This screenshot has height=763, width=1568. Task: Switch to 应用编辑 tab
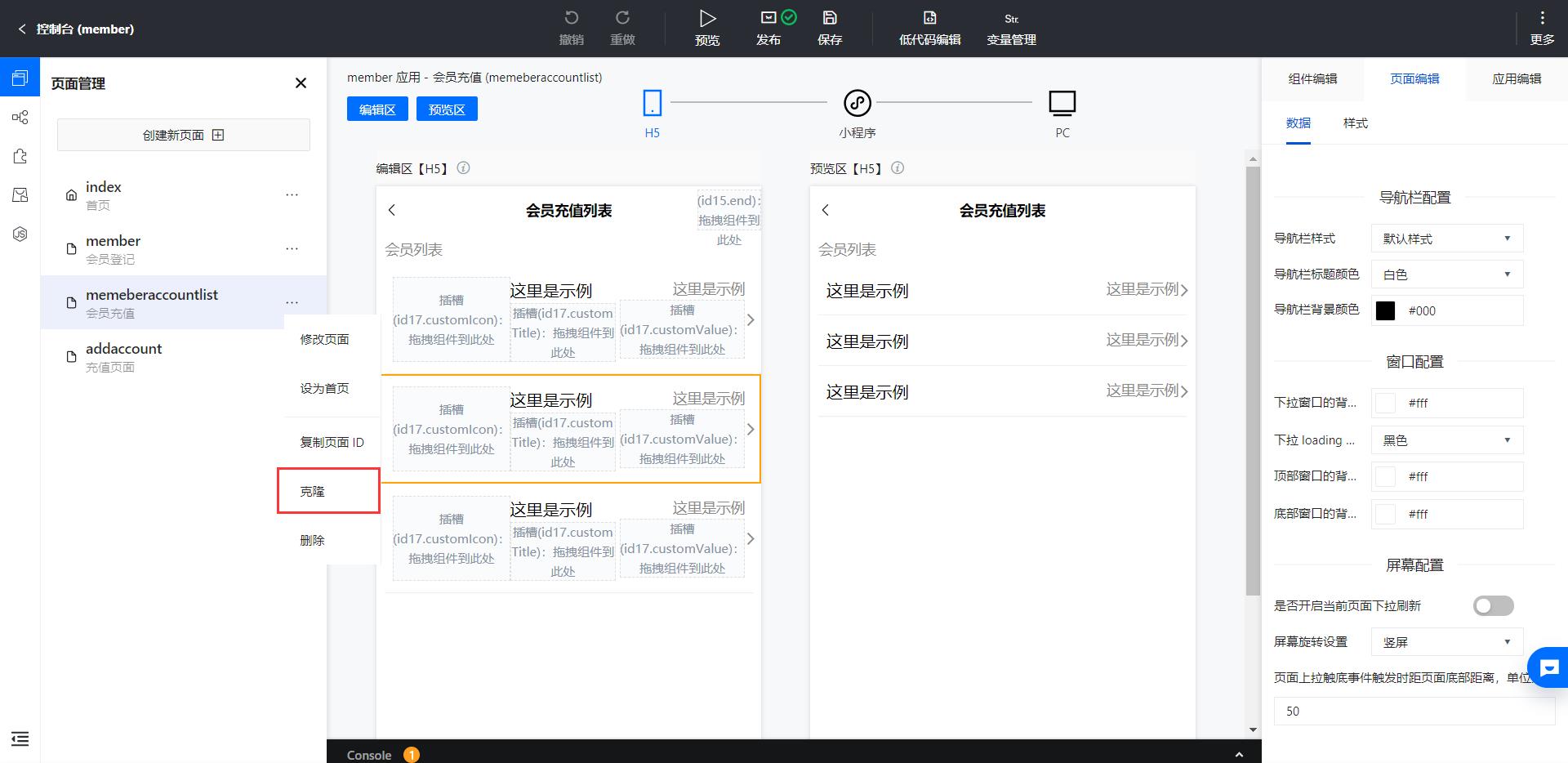tap(1517, 78)
